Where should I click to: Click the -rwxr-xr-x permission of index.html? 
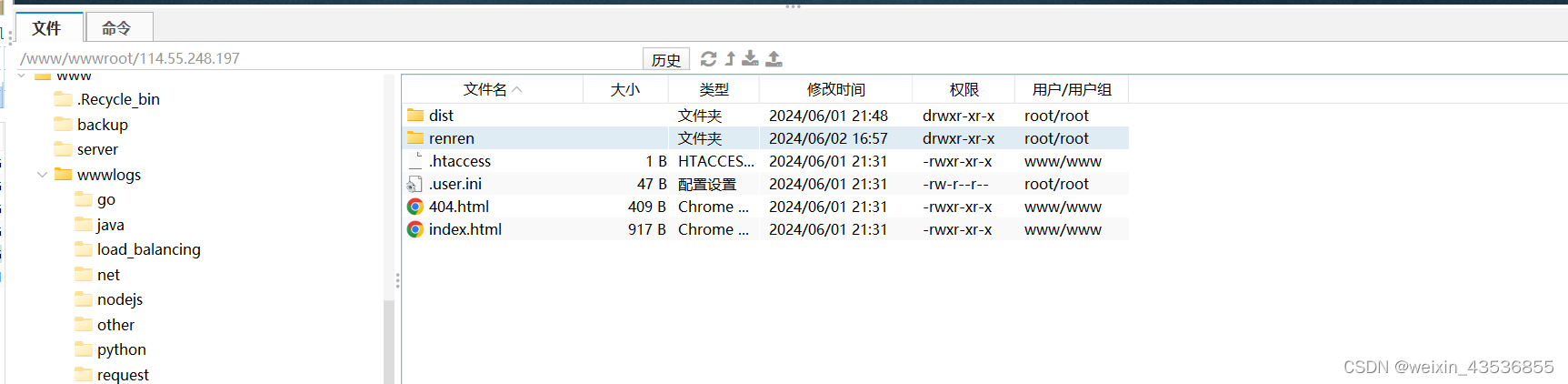(x=957, y=229)
